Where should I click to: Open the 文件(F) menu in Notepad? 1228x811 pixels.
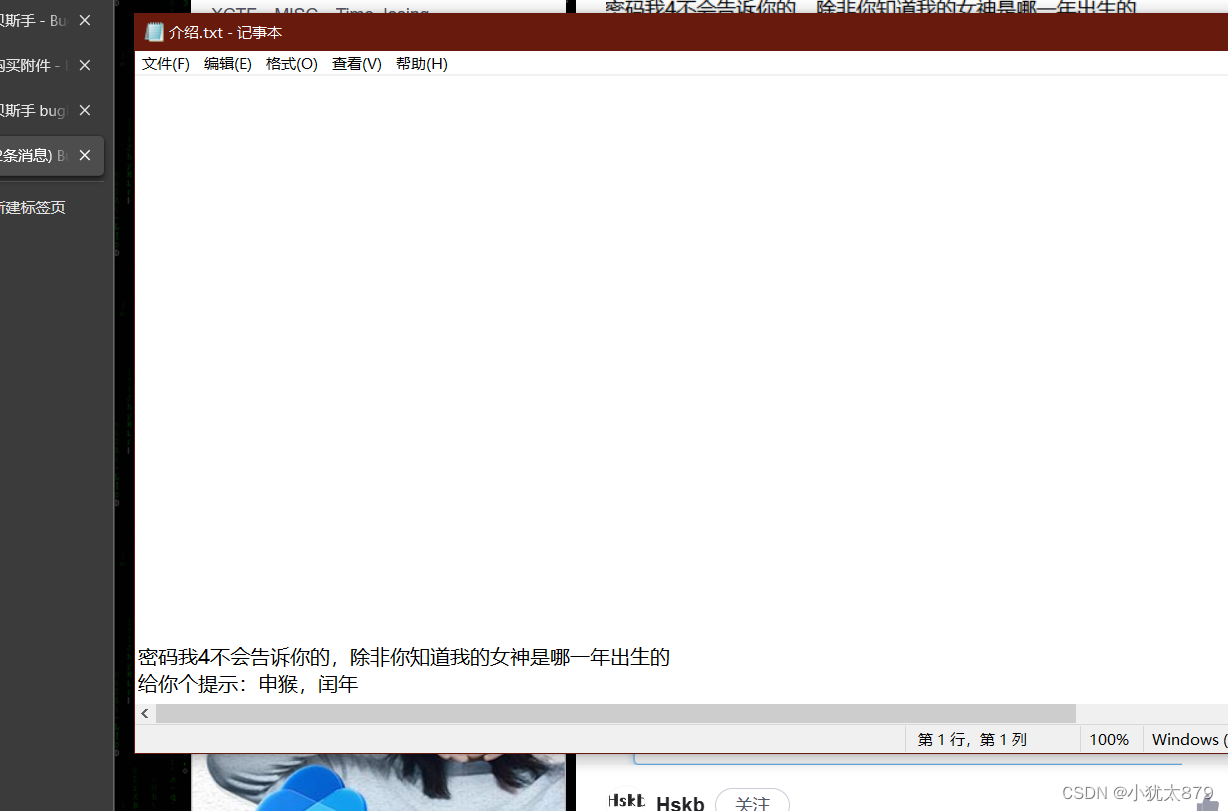click(166, 64)
